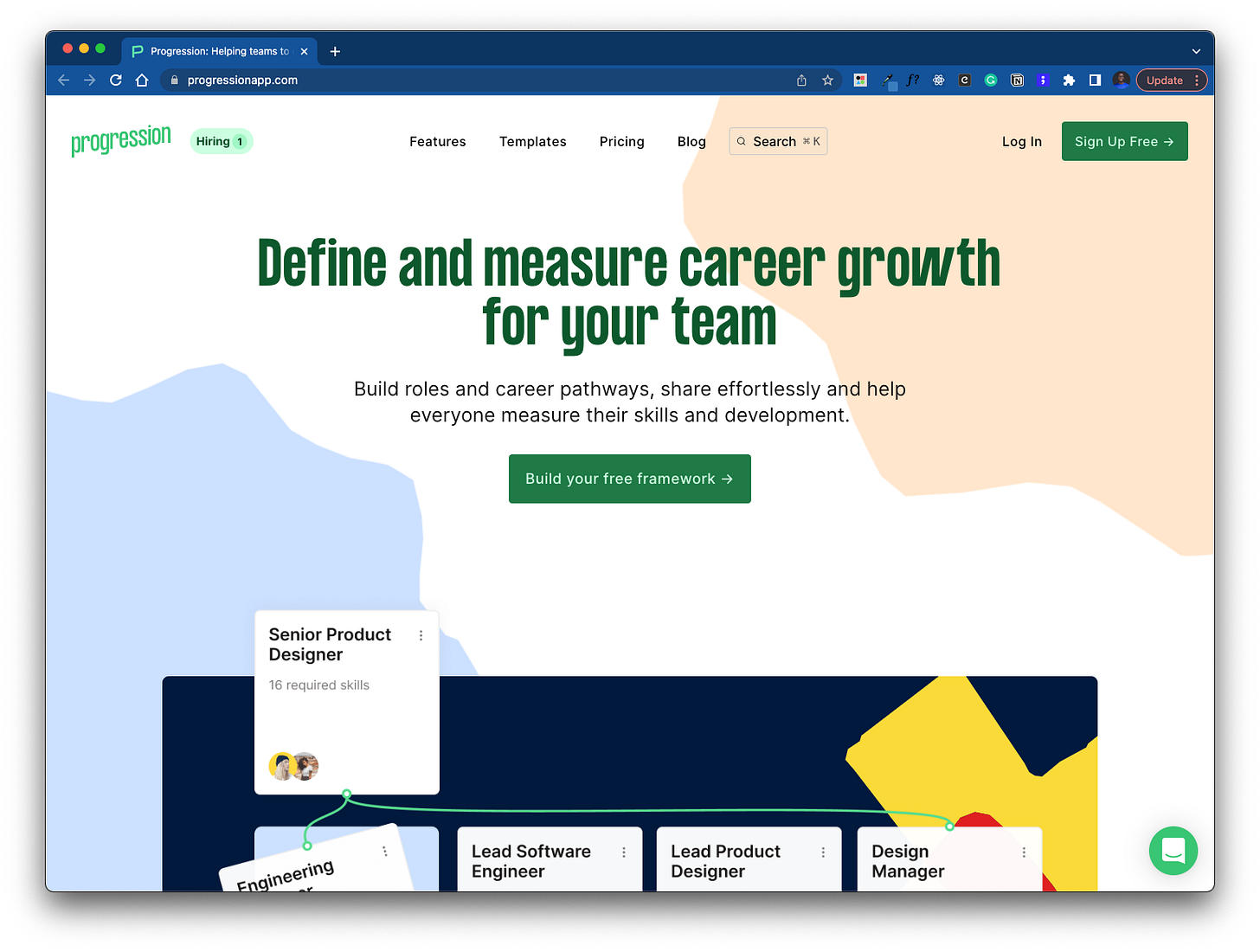Screen dimensions: 1260x952
Task: Open the browser three-dot menu beside Update
Action: [x=1197, y=80]
